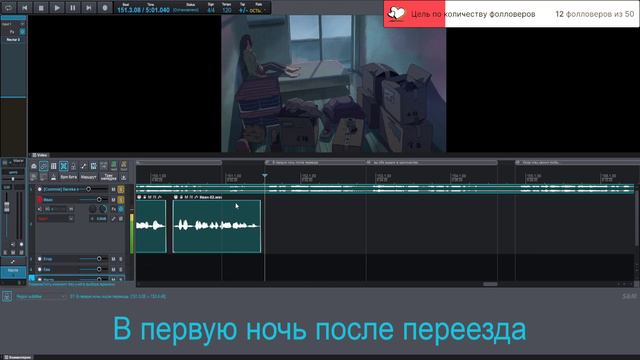Arm record on the first track in the list
This screenshot has width=640, height=360.
point(40,189)
